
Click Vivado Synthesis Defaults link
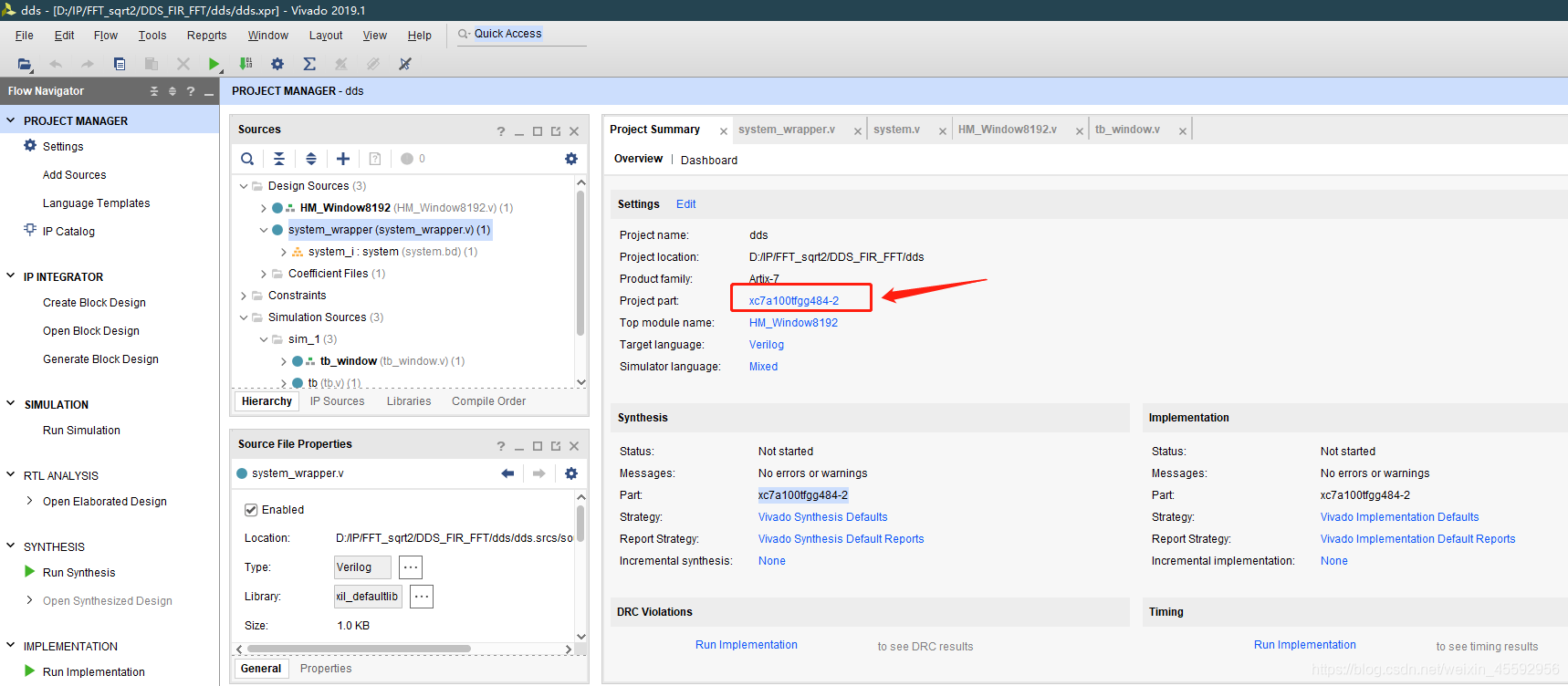[x=822, y=517]
